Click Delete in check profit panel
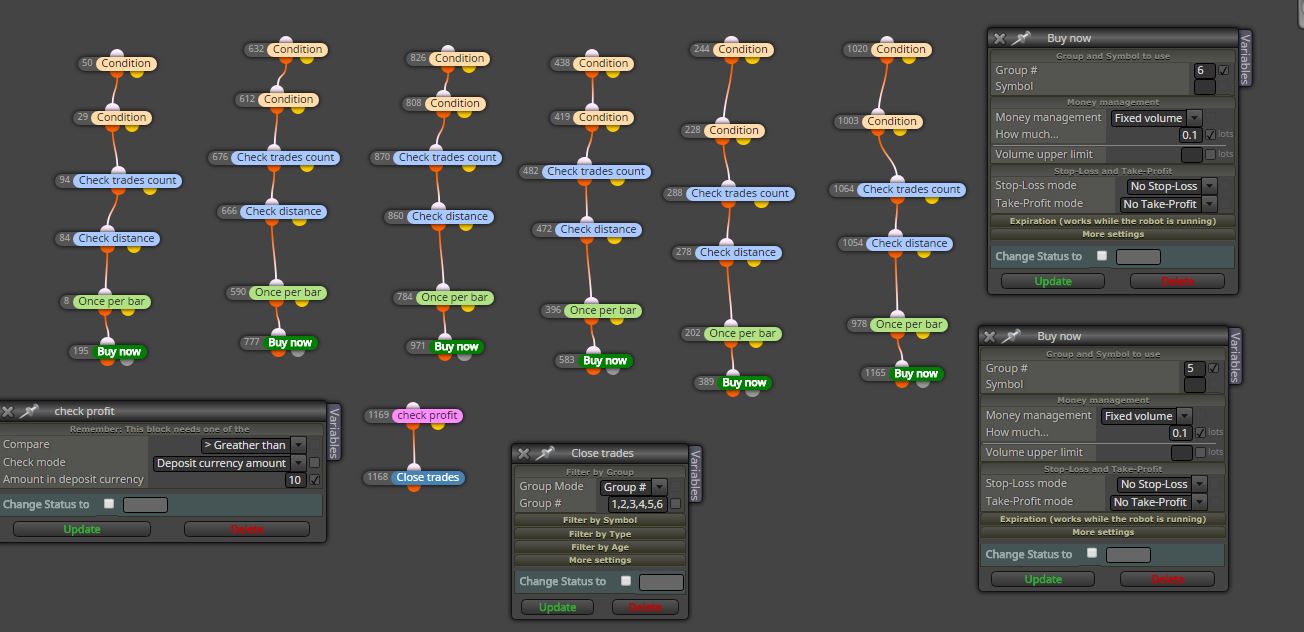 (x=247, y=529)
